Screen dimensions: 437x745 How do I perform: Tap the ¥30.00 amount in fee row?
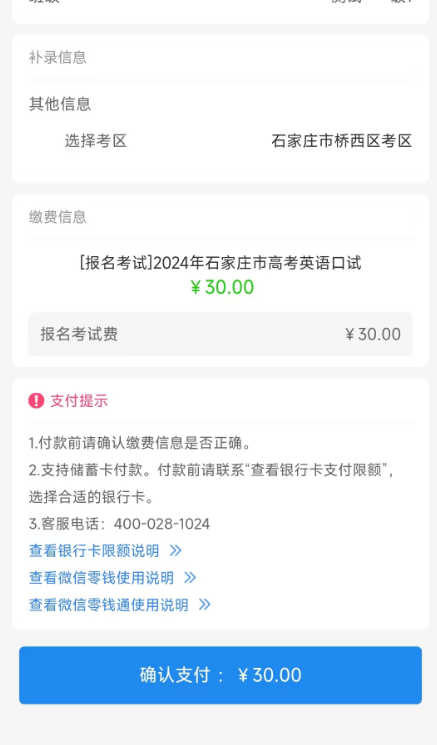(373, 334)
